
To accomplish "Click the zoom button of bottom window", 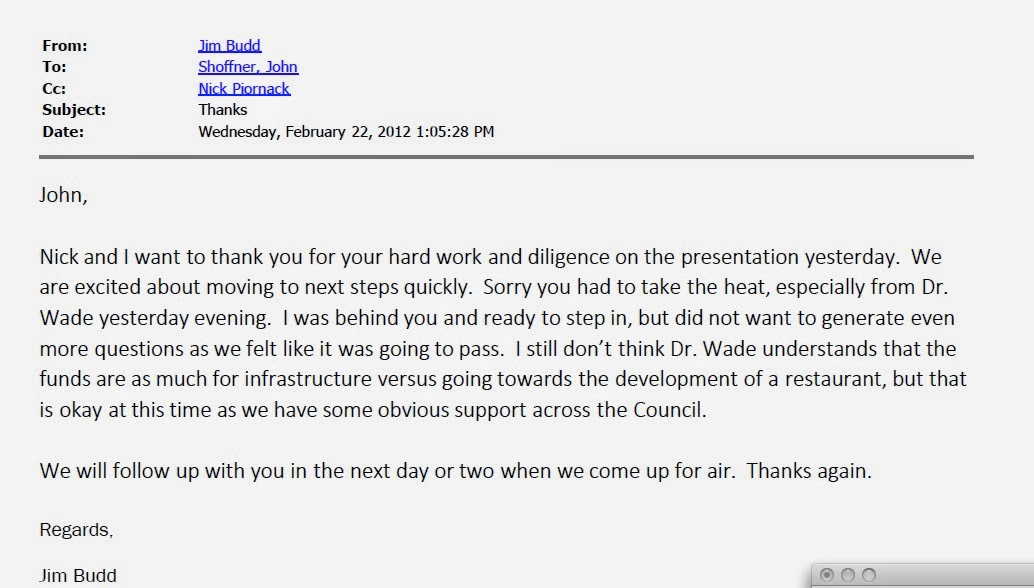I will [869, 575].
